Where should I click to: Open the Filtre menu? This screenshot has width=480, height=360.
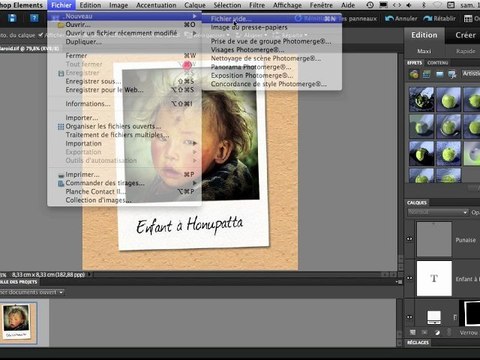(257, 5)
